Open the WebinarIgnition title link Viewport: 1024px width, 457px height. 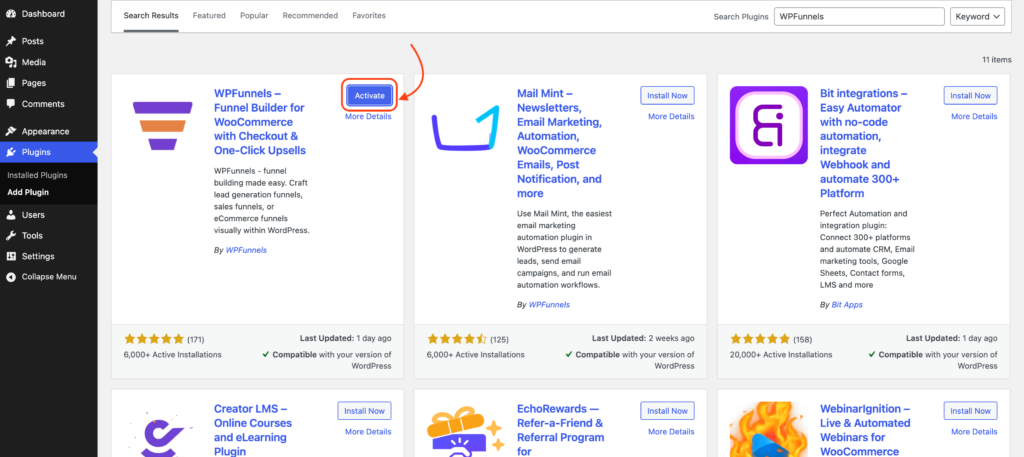[x=865, y=430]
